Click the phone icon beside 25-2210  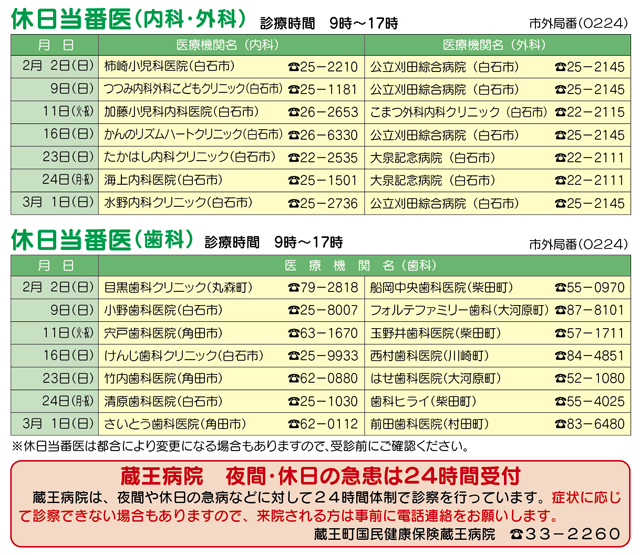pos(292,67)
